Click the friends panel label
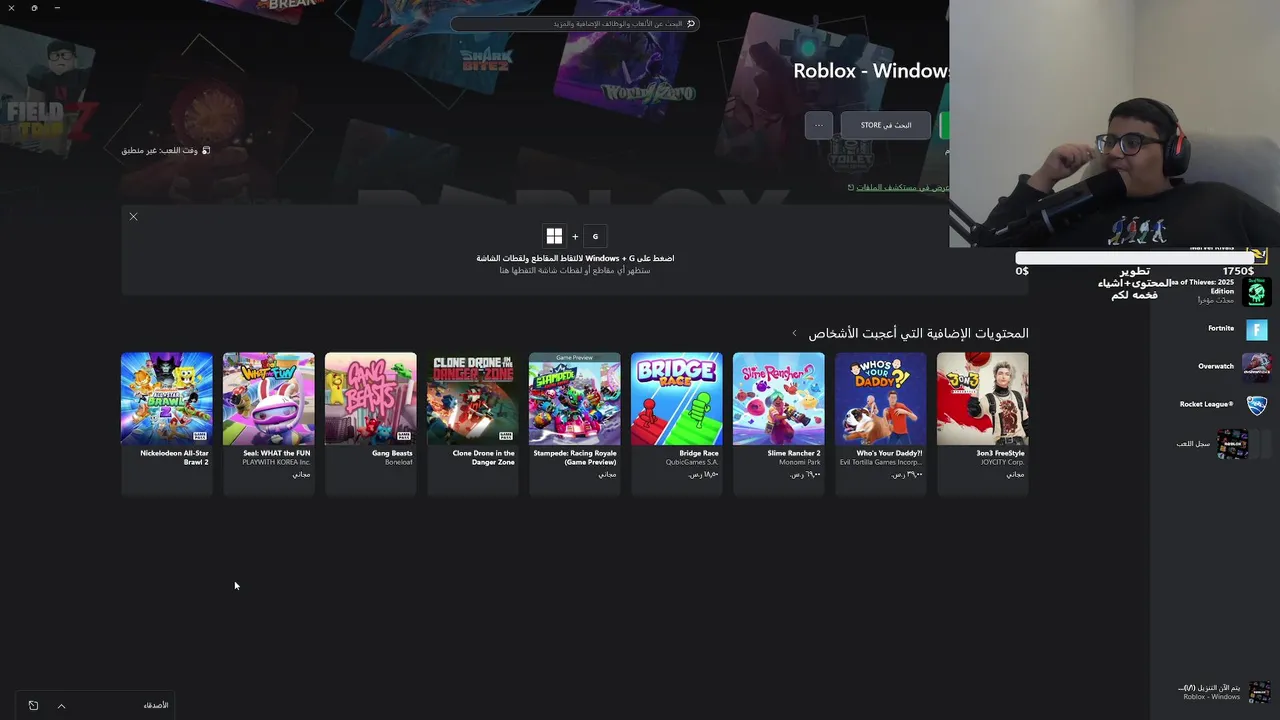This screenshot has width=1280, height=720. (156, 706)
